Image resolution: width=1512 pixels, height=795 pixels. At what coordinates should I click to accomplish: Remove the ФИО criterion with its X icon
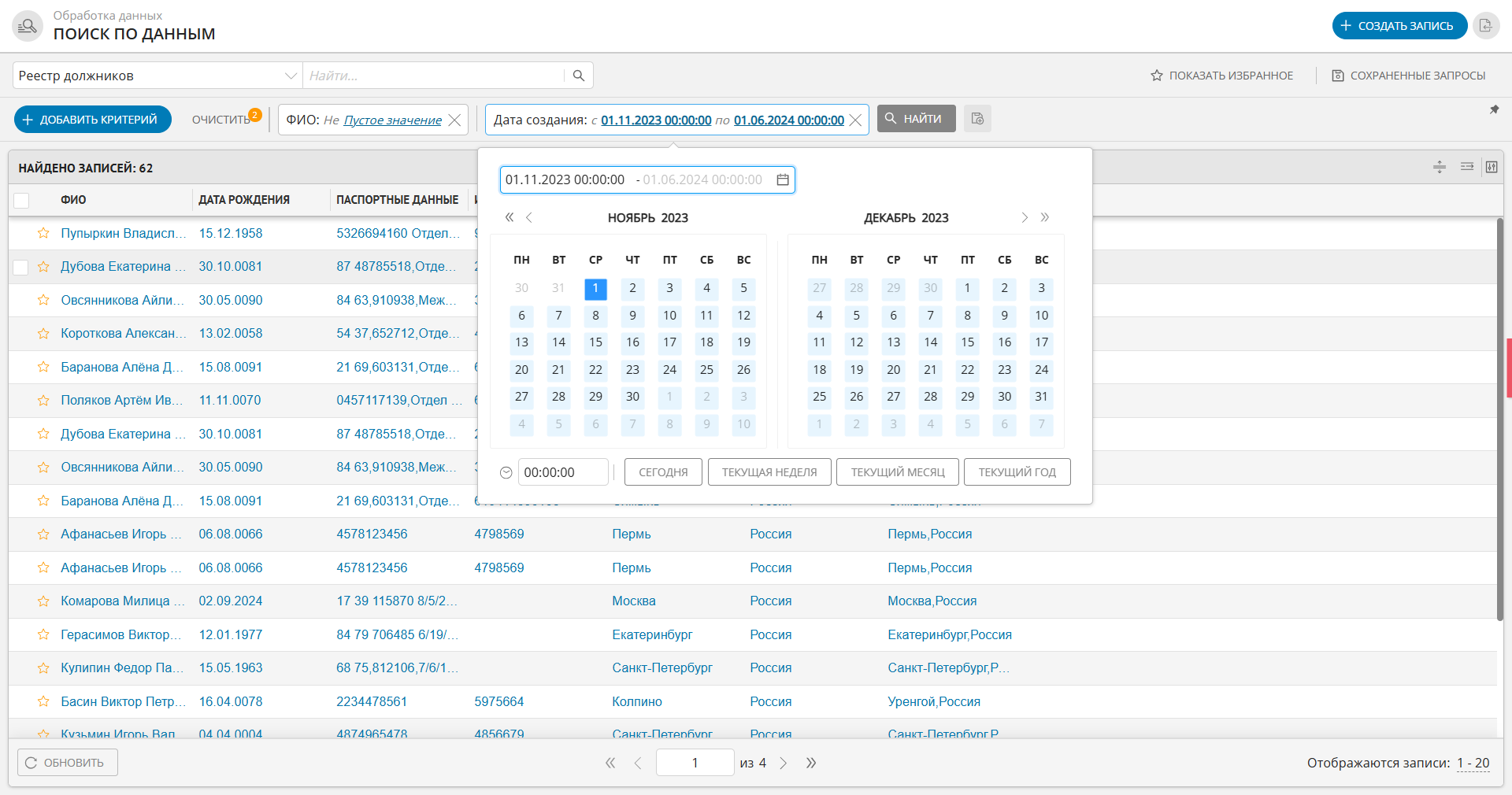454,120
